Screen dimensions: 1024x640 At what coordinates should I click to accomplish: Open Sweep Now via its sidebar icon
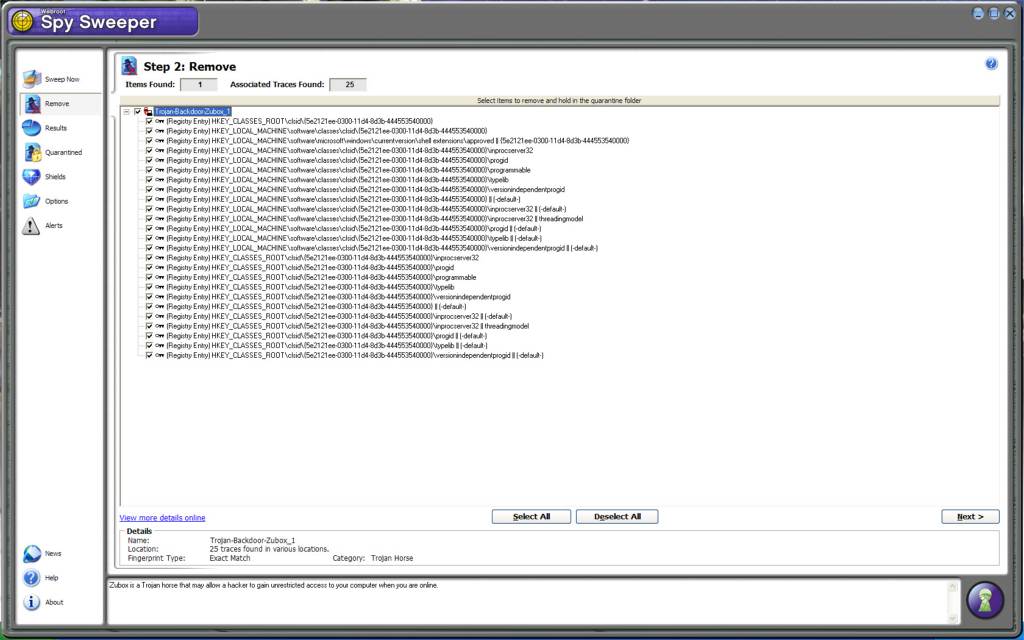point(32,79)
